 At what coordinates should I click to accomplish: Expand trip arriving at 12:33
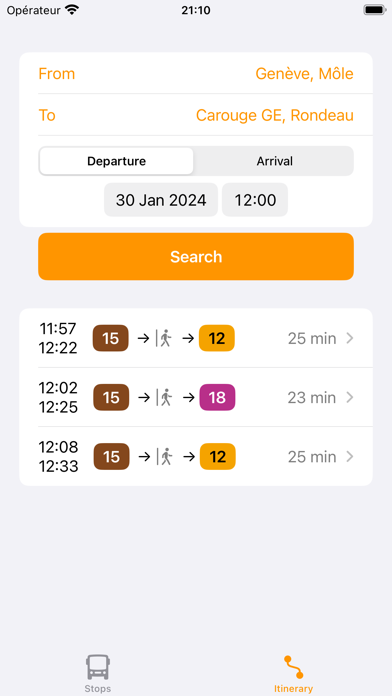click(196, 456)
